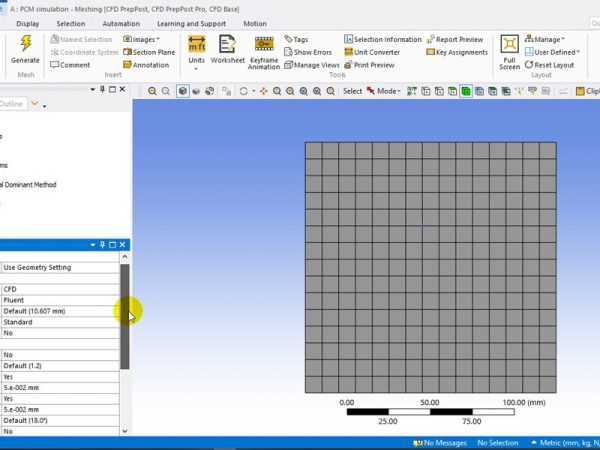This screenshot has height=450, width=600.
Task: Click Details scrollbar up arrow
Action: [125, 257]
